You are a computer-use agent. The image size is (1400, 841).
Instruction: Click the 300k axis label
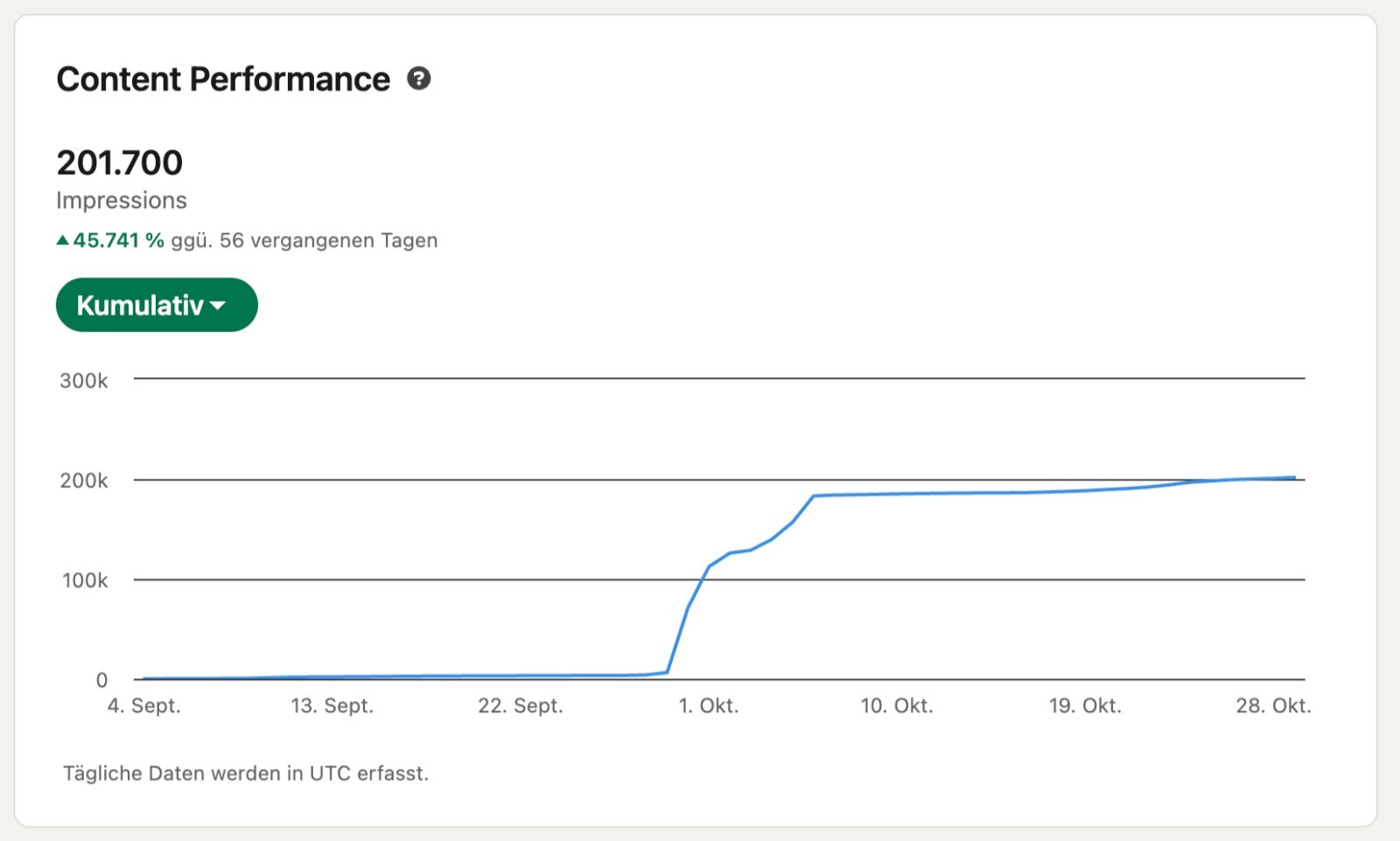click(84, 381)
